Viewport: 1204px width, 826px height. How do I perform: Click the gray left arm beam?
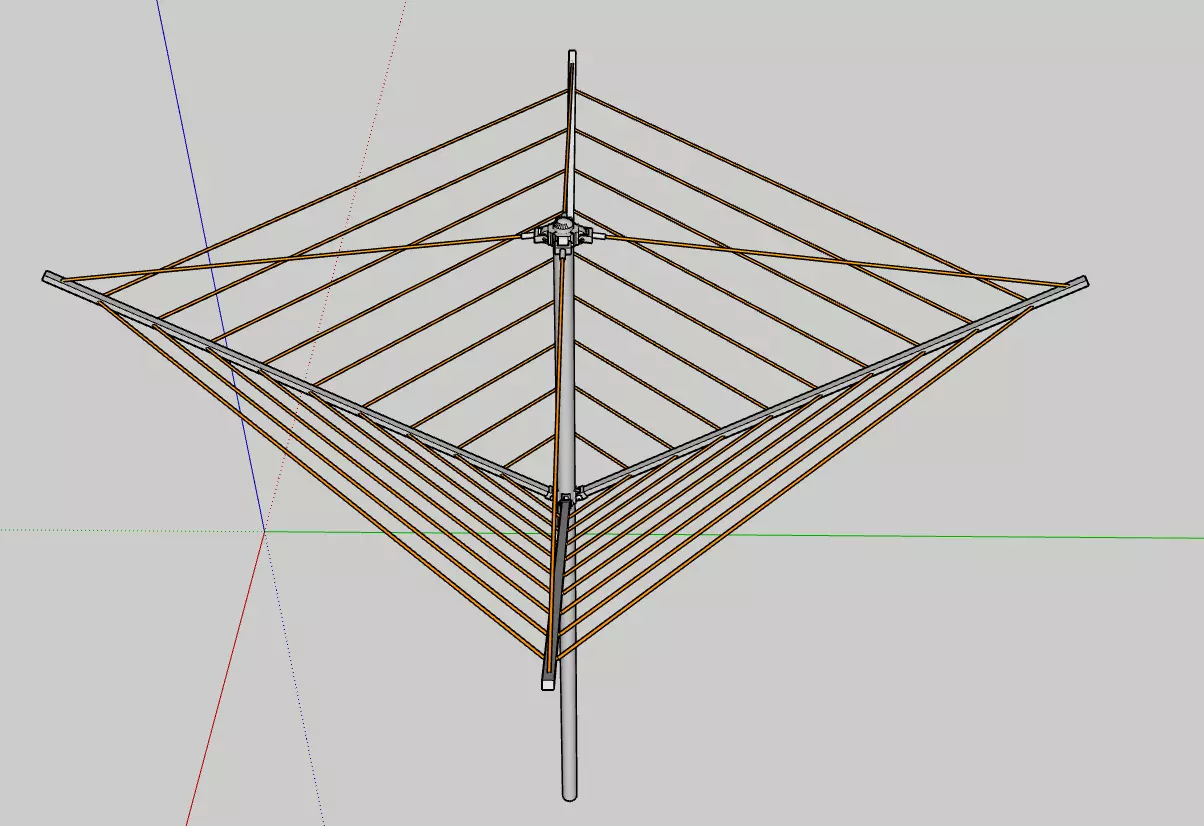click(x=300, y=385)
